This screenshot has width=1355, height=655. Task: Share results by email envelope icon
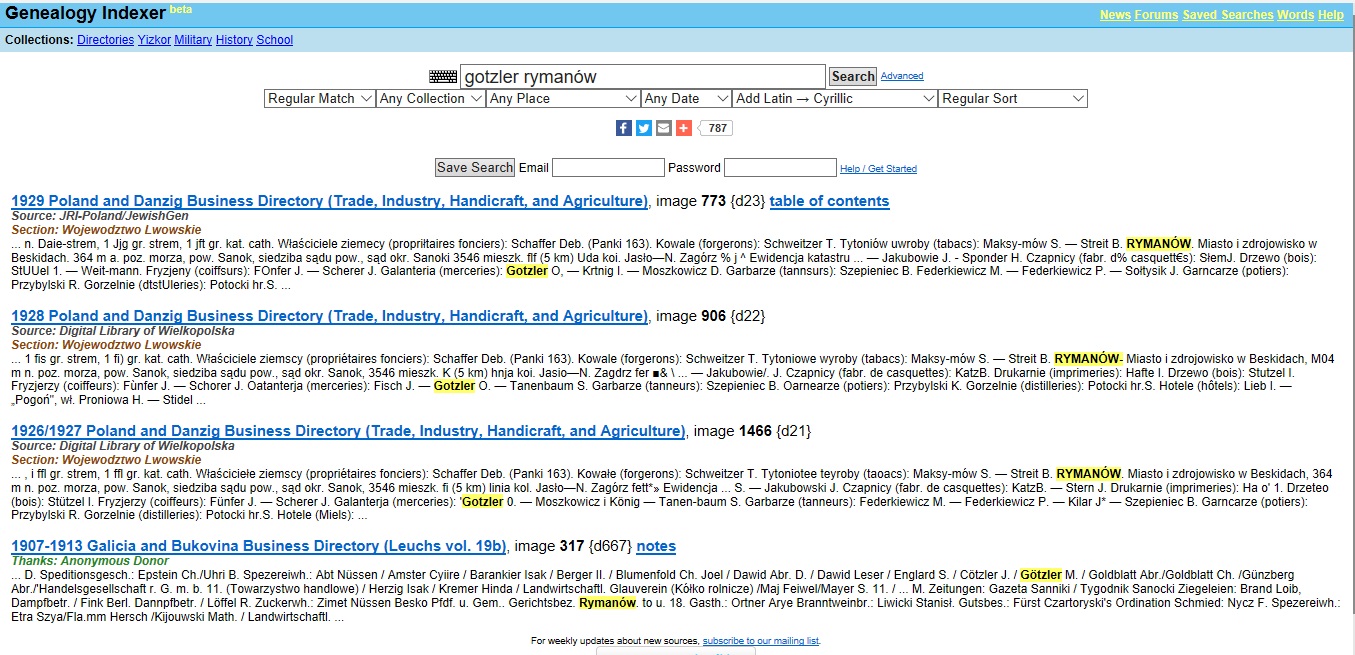tap(663, 128)
